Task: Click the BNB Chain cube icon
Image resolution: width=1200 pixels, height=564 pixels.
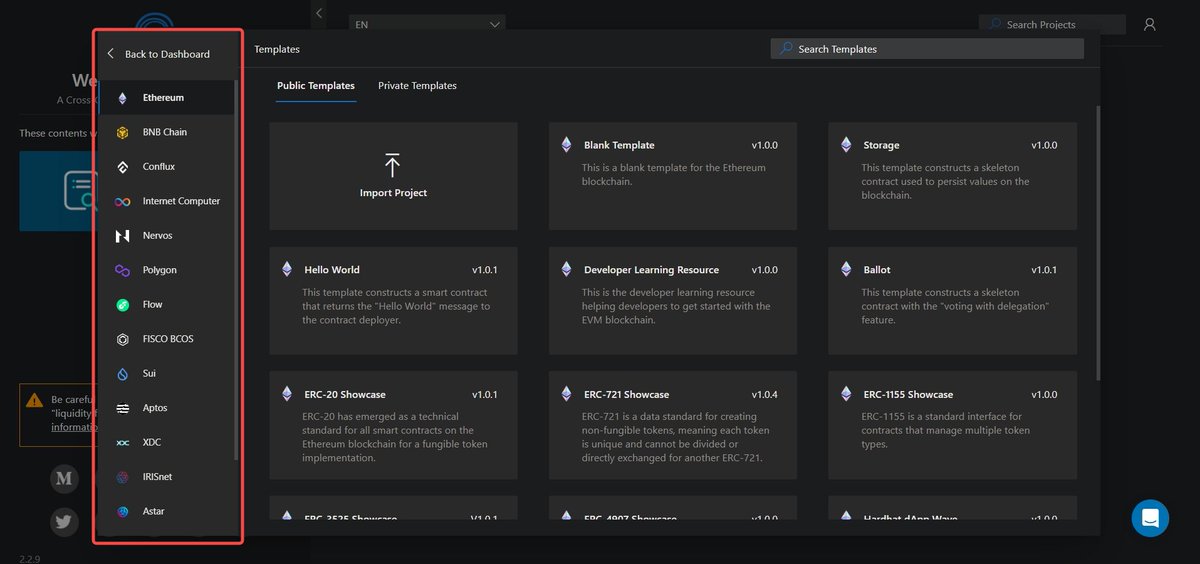Action: click(122, 132)
